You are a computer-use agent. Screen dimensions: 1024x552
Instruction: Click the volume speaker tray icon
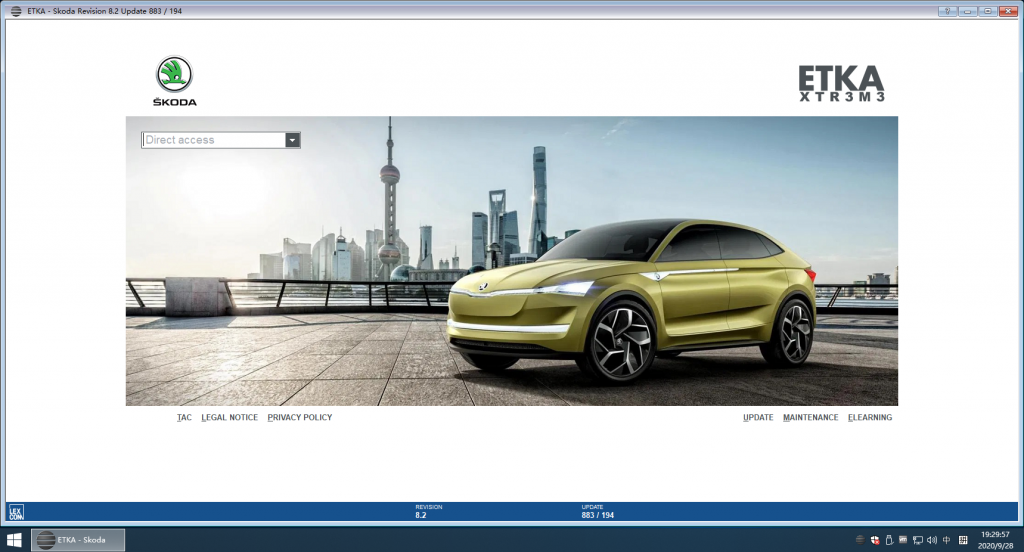click(x=932, y=540)
